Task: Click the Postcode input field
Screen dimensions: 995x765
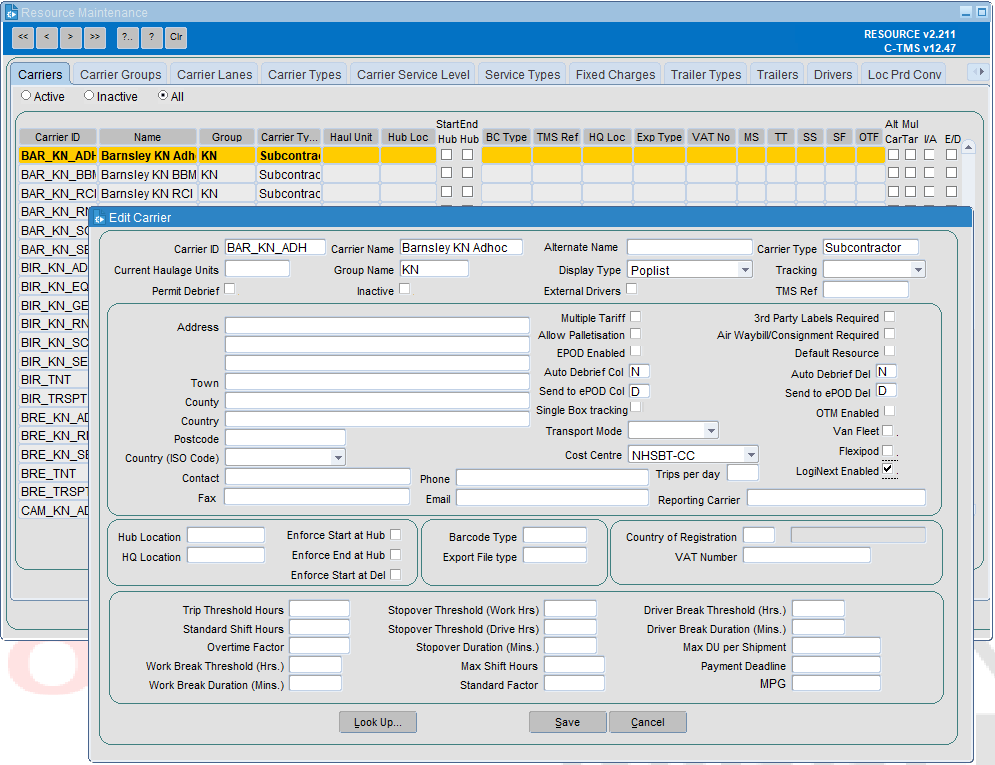Action: click(x=286, y=438)
